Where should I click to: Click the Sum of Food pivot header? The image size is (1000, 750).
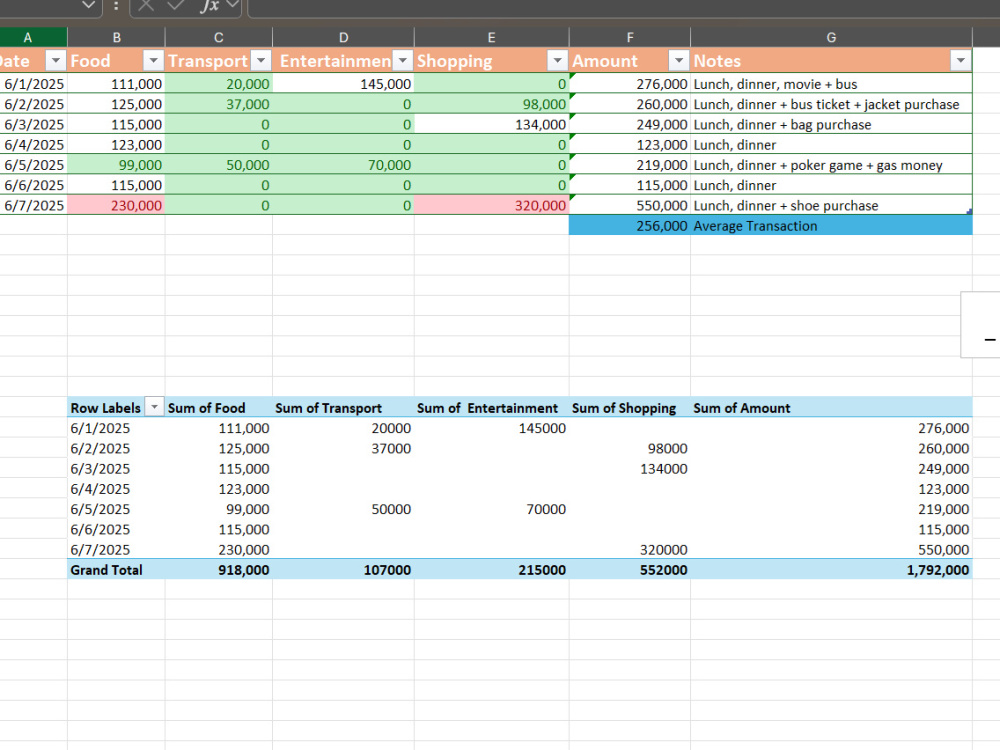point(219,408)
